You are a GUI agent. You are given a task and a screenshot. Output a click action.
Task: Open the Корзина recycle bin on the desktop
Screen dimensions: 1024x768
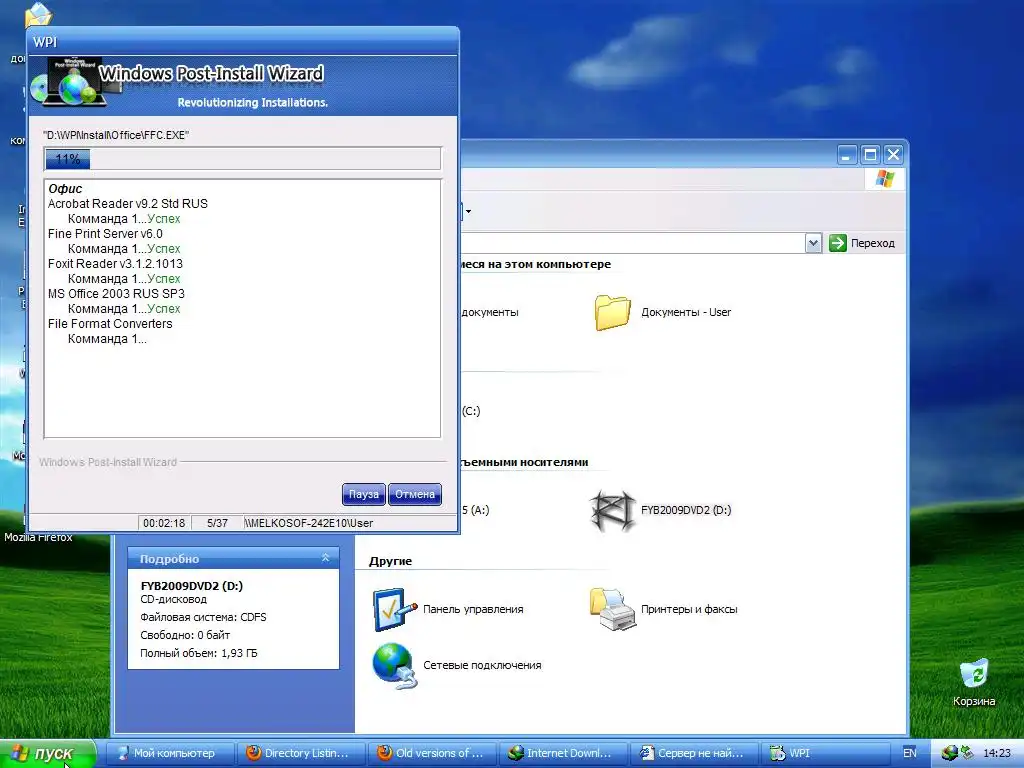point(974,682)
